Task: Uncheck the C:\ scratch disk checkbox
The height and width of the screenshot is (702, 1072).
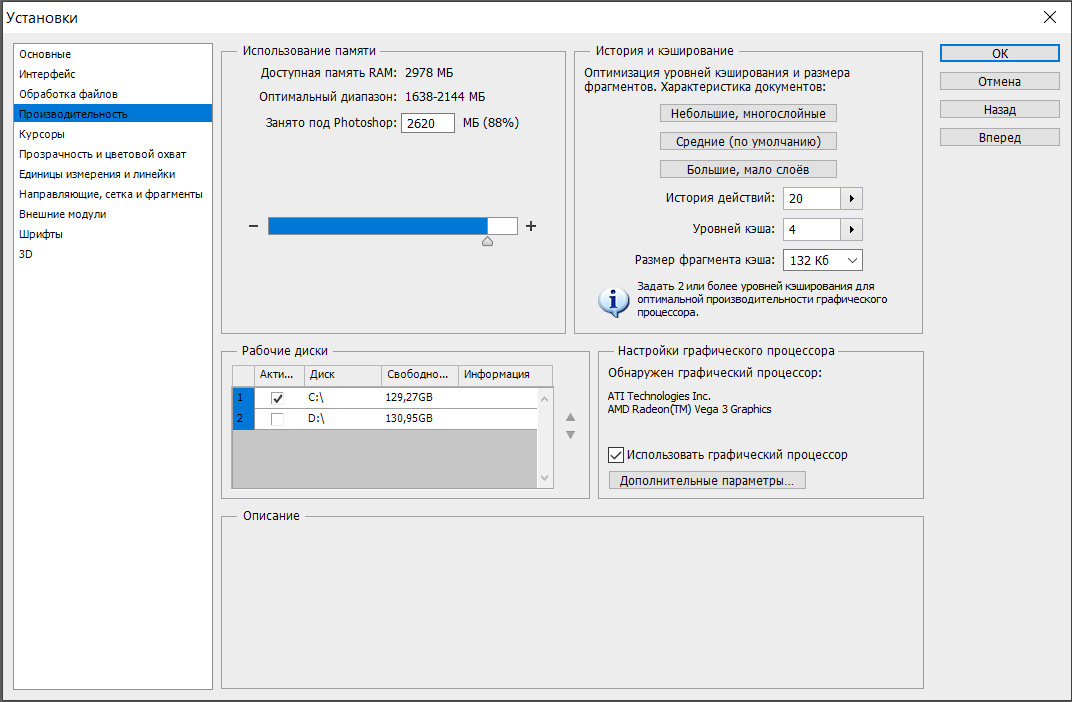Action: point(277,398)
